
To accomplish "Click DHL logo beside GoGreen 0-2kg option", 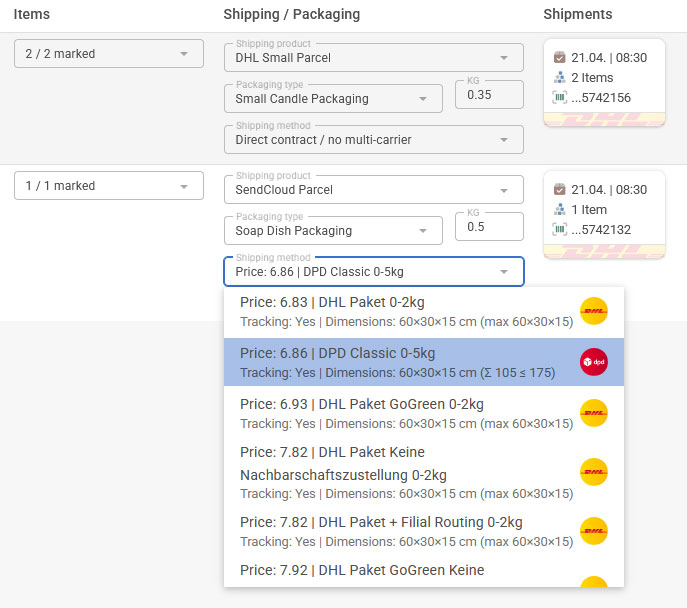I will pyautogui.click(x=594, y=413).
